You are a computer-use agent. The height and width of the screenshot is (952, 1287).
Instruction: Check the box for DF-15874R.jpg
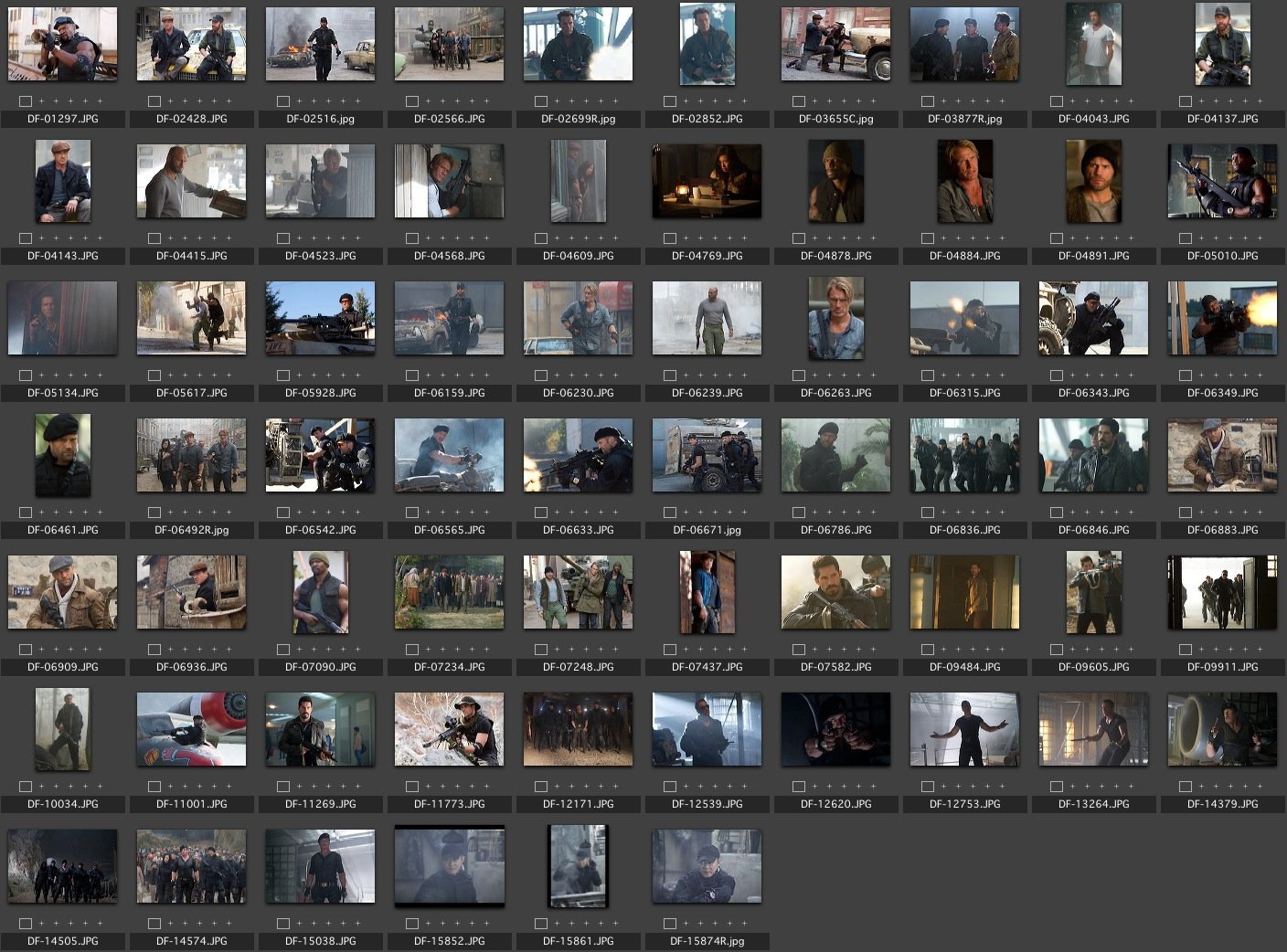tap(670, 924)
